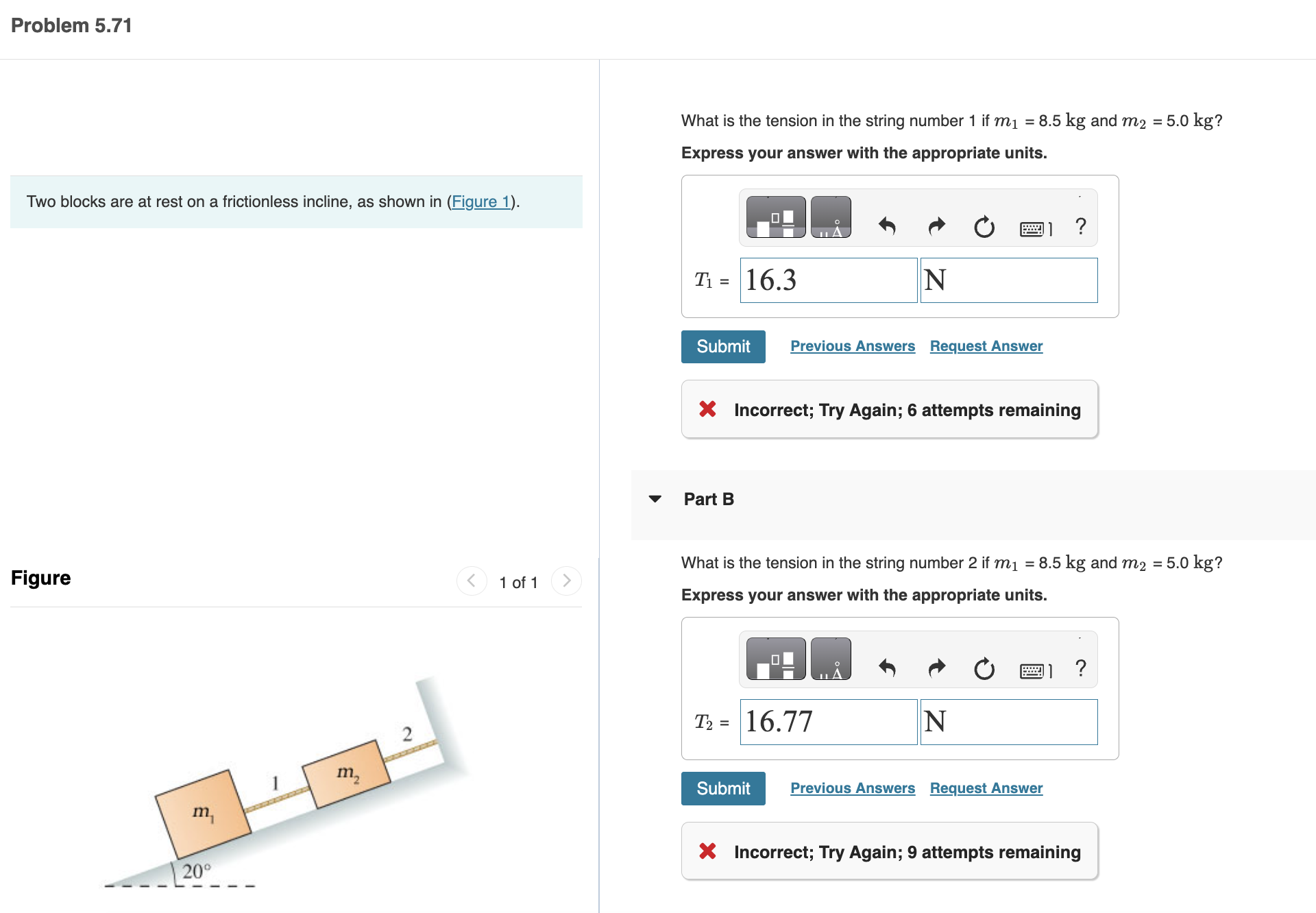Go to previous figure with left chevron
1316x913 pixels.
point(471,581)
